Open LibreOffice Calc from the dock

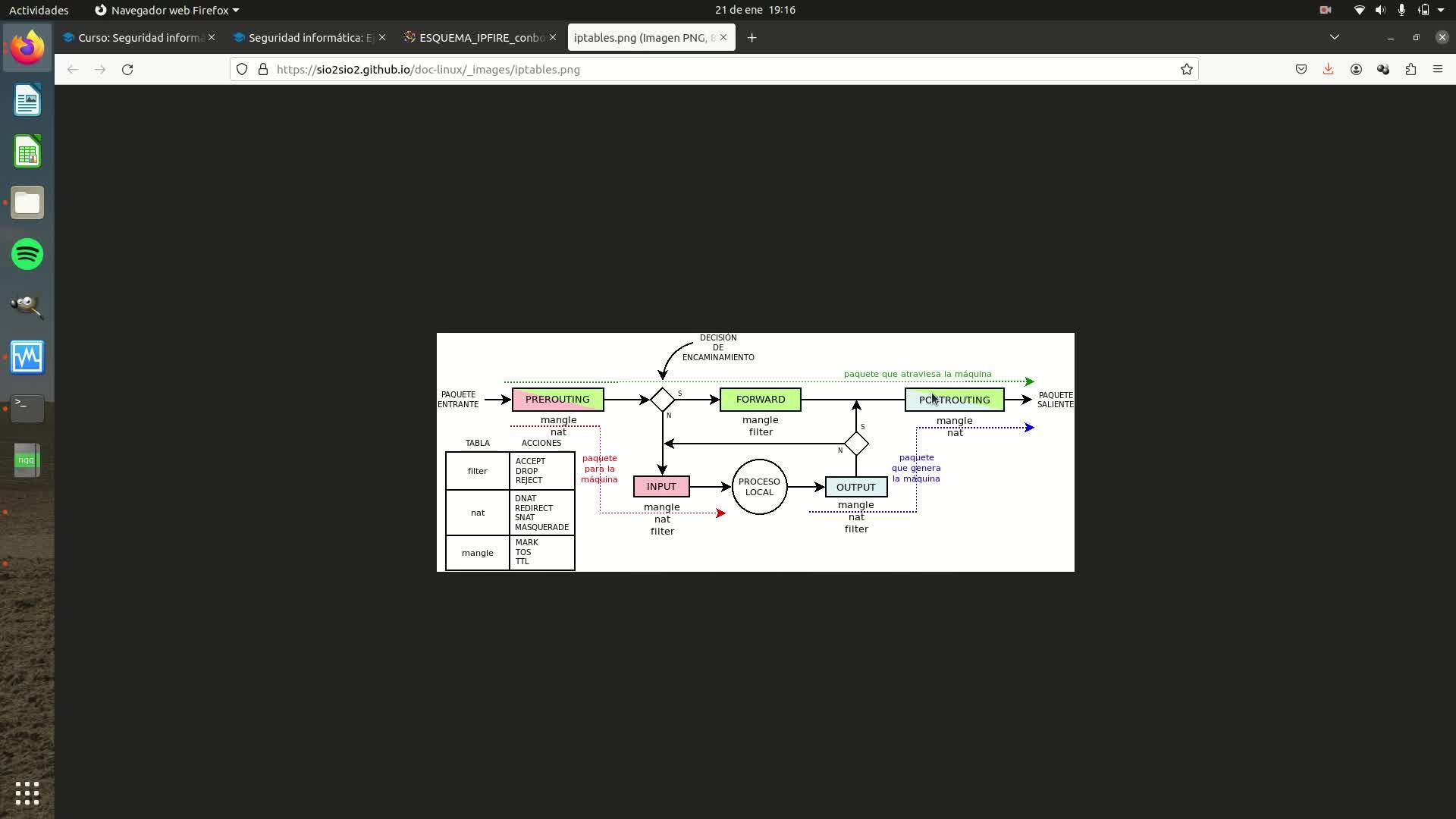[x=27, y=152]
